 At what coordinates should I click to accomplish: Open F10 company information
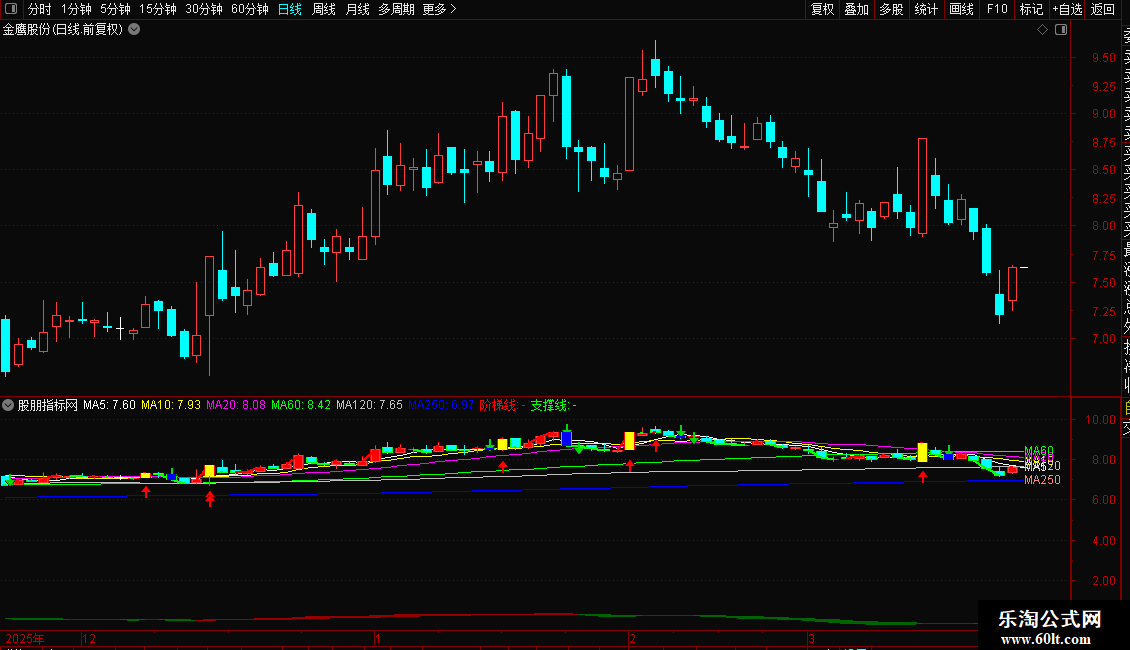click(997, 9)
